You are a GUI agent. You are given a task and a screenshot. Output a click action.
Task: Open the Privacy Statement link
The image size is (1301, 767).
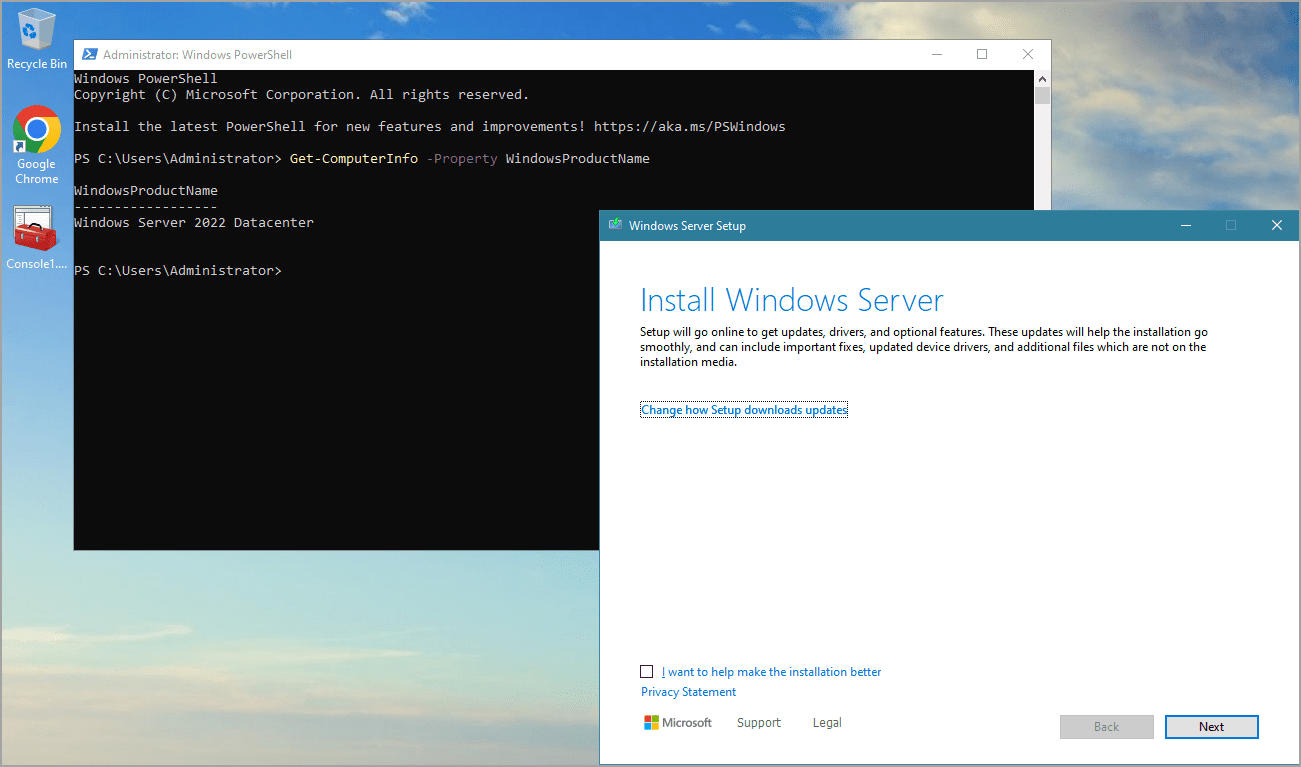click(688, 692)
